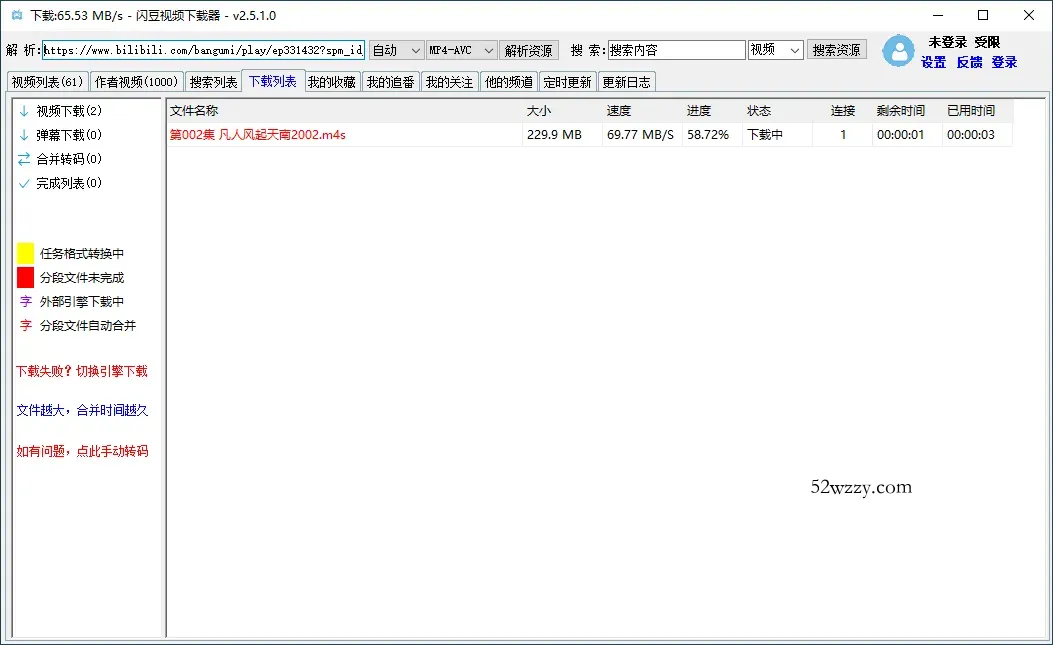Click the red 分段文件未完成 color swatch
Viewport: 1053px width, 645px height.
pyautogui.click(x=26, y=277)
